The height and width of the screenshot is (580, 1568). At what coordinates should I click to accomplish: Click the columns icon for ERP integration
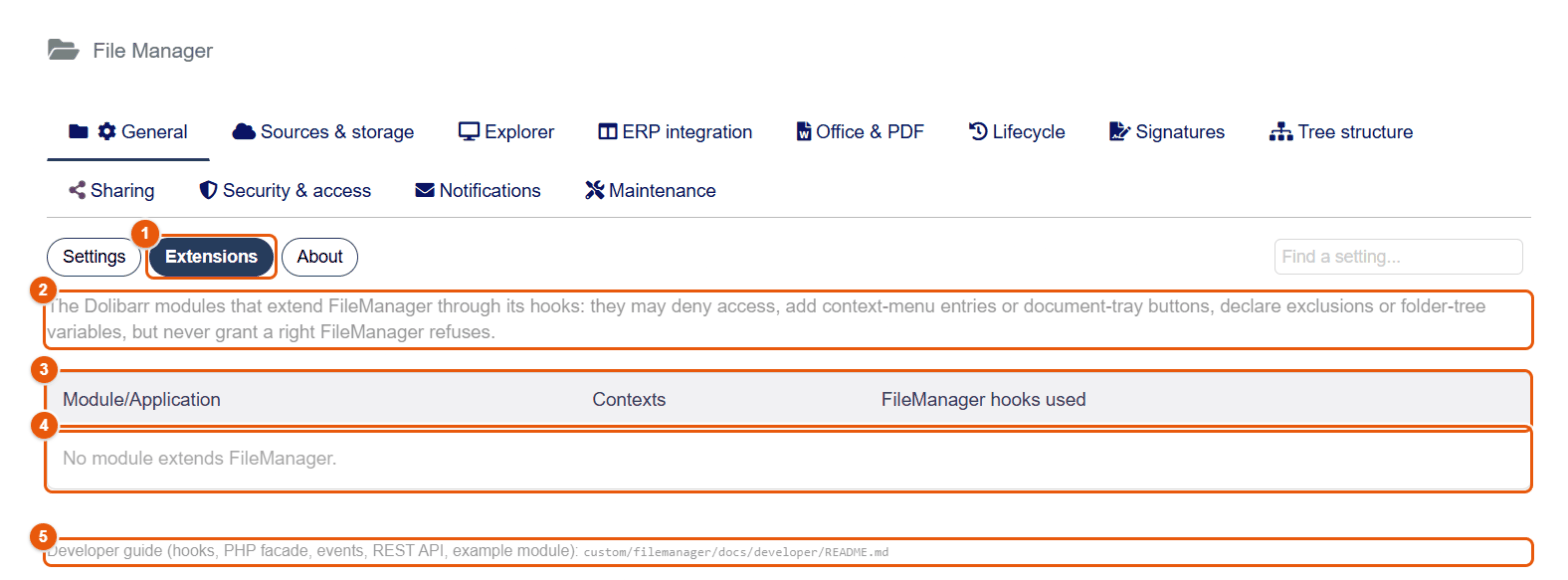(608, 132)
